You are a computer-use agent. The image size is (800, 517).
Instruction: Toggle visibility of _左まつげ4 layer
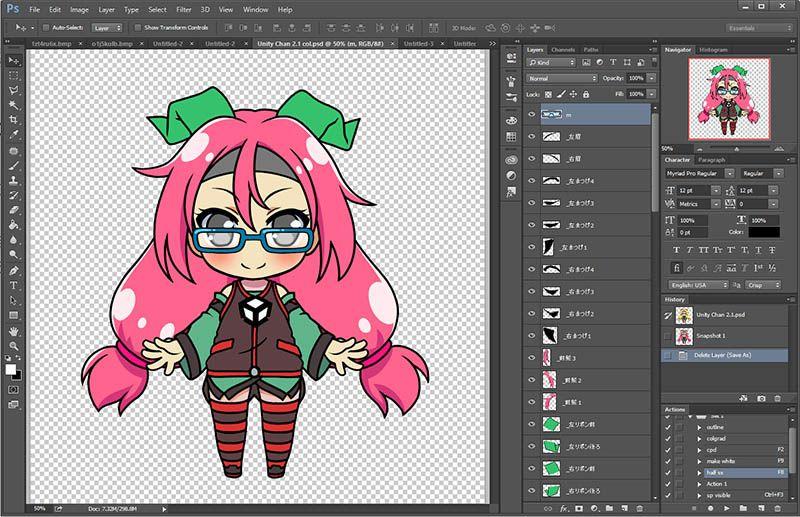coord(532,181)
